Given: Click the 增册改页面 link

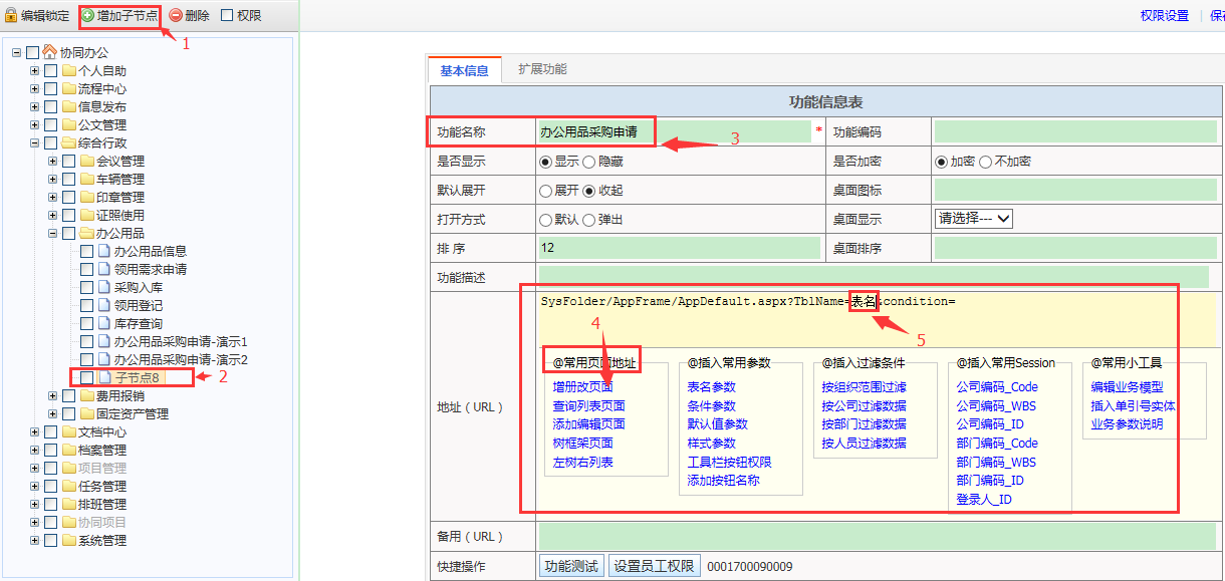Looking at the screenshot, I should 583,387.
